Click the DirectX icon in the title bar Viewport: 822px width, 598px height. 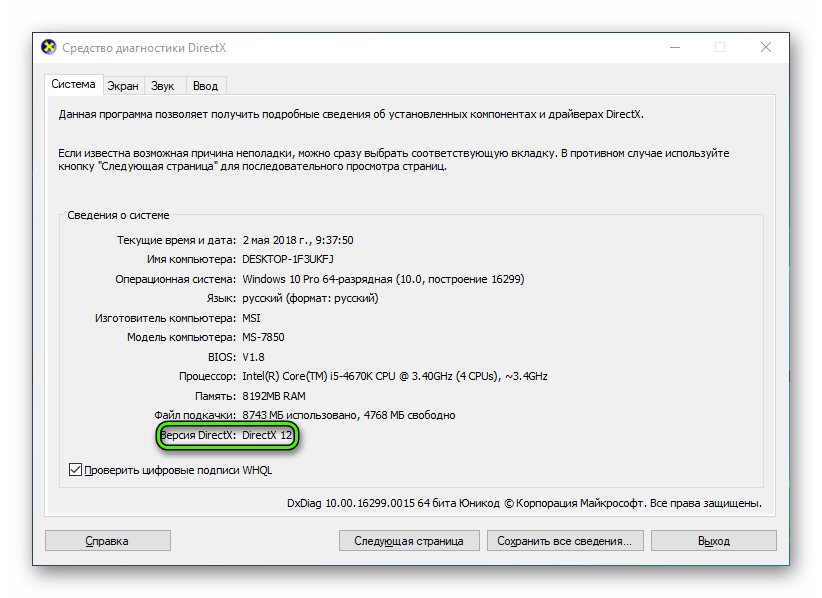(49, 47)
